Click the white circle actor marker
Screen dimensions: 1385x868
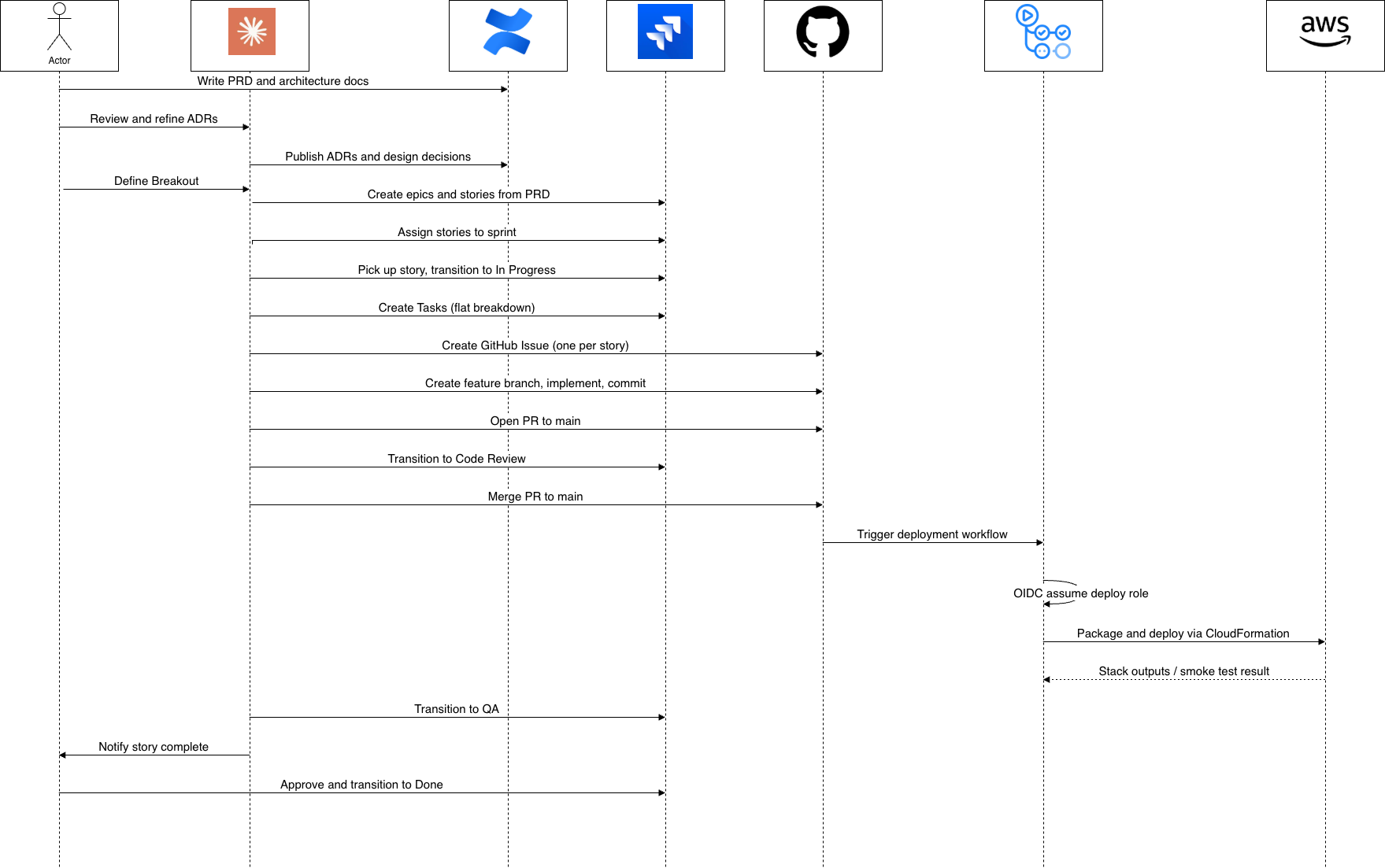point(59,9)
